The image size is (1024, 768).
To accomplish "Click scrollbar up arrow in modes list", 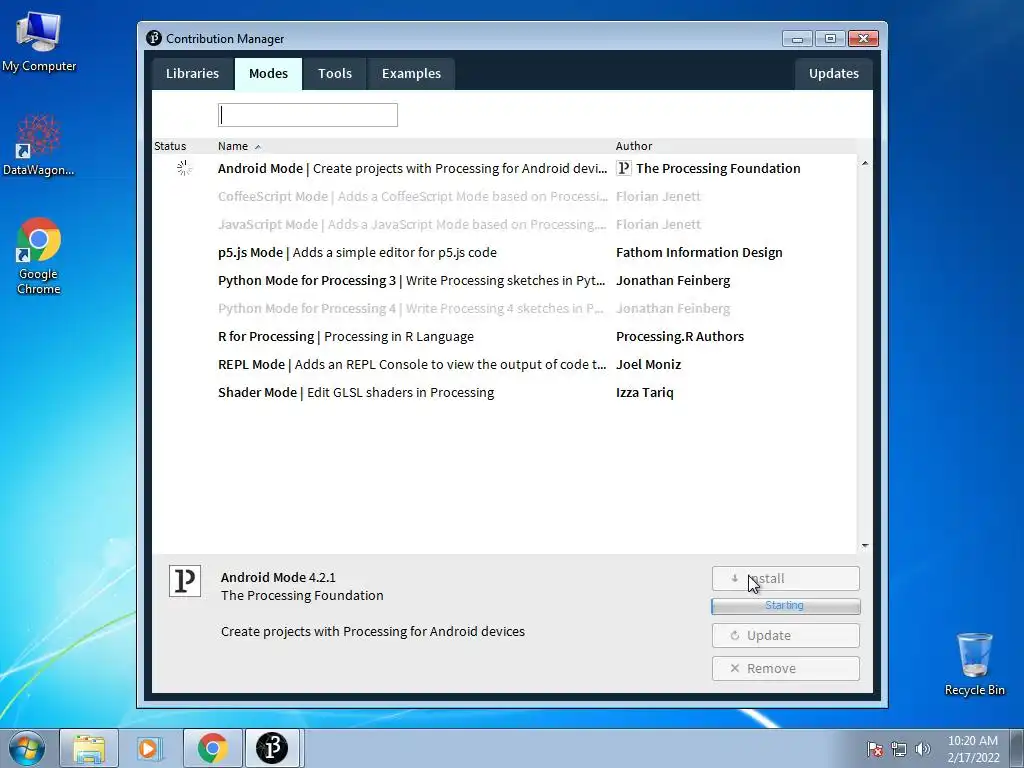I will (865, 163).
